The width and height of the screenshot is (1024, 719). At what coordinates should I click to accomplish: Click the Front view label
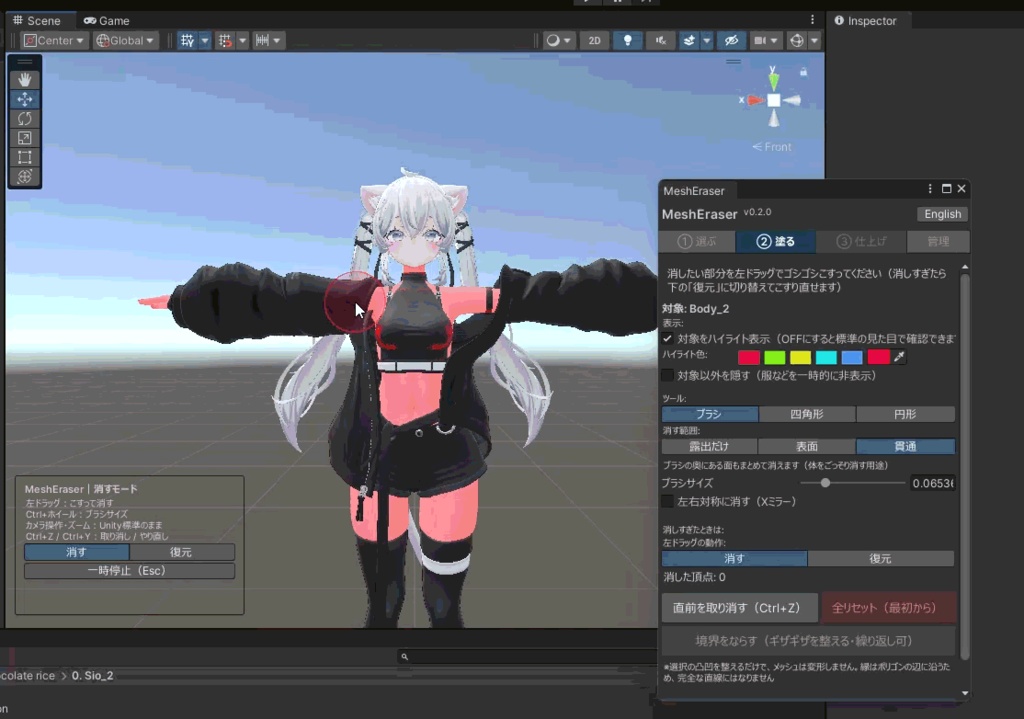tap(772, 147)
